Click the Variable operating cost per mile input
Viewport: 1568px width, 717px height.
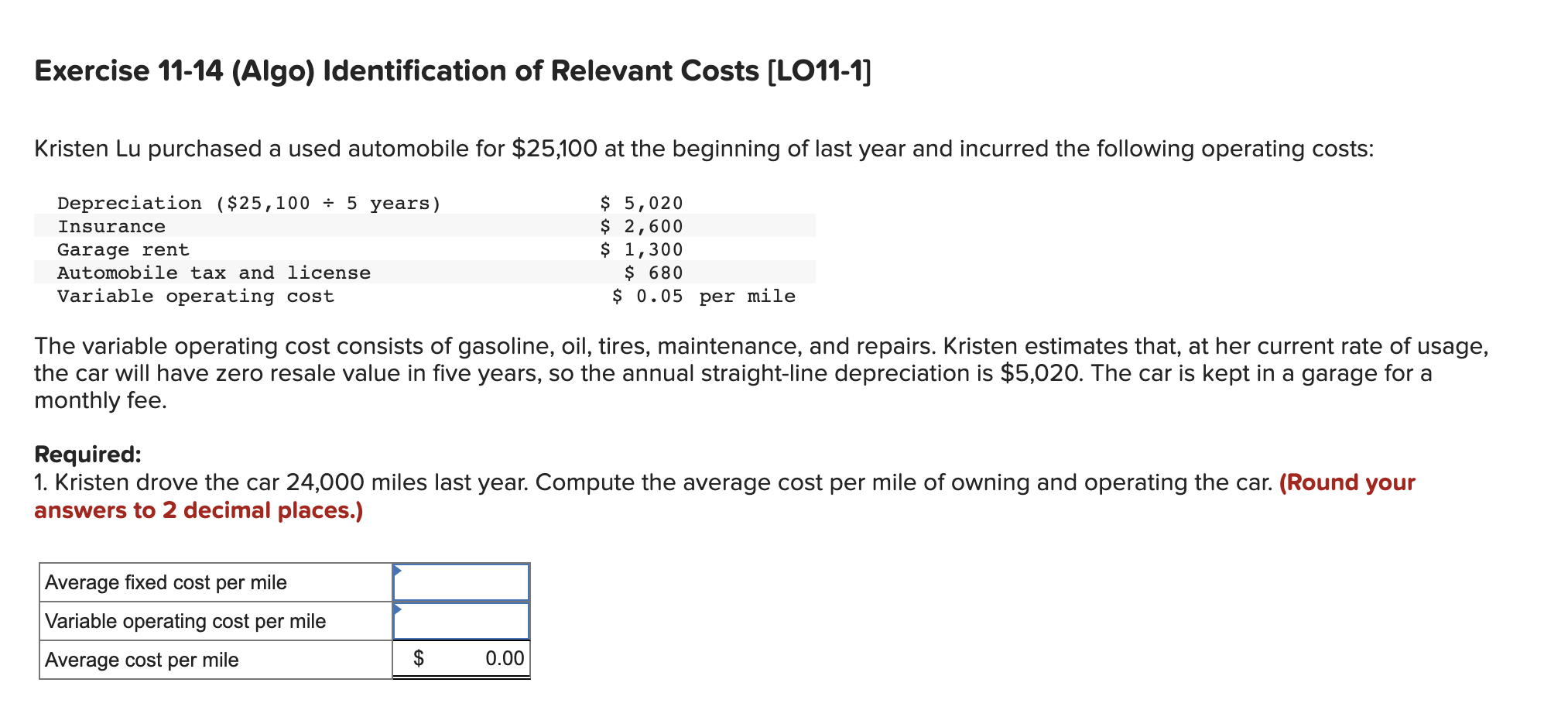(461, 621)
